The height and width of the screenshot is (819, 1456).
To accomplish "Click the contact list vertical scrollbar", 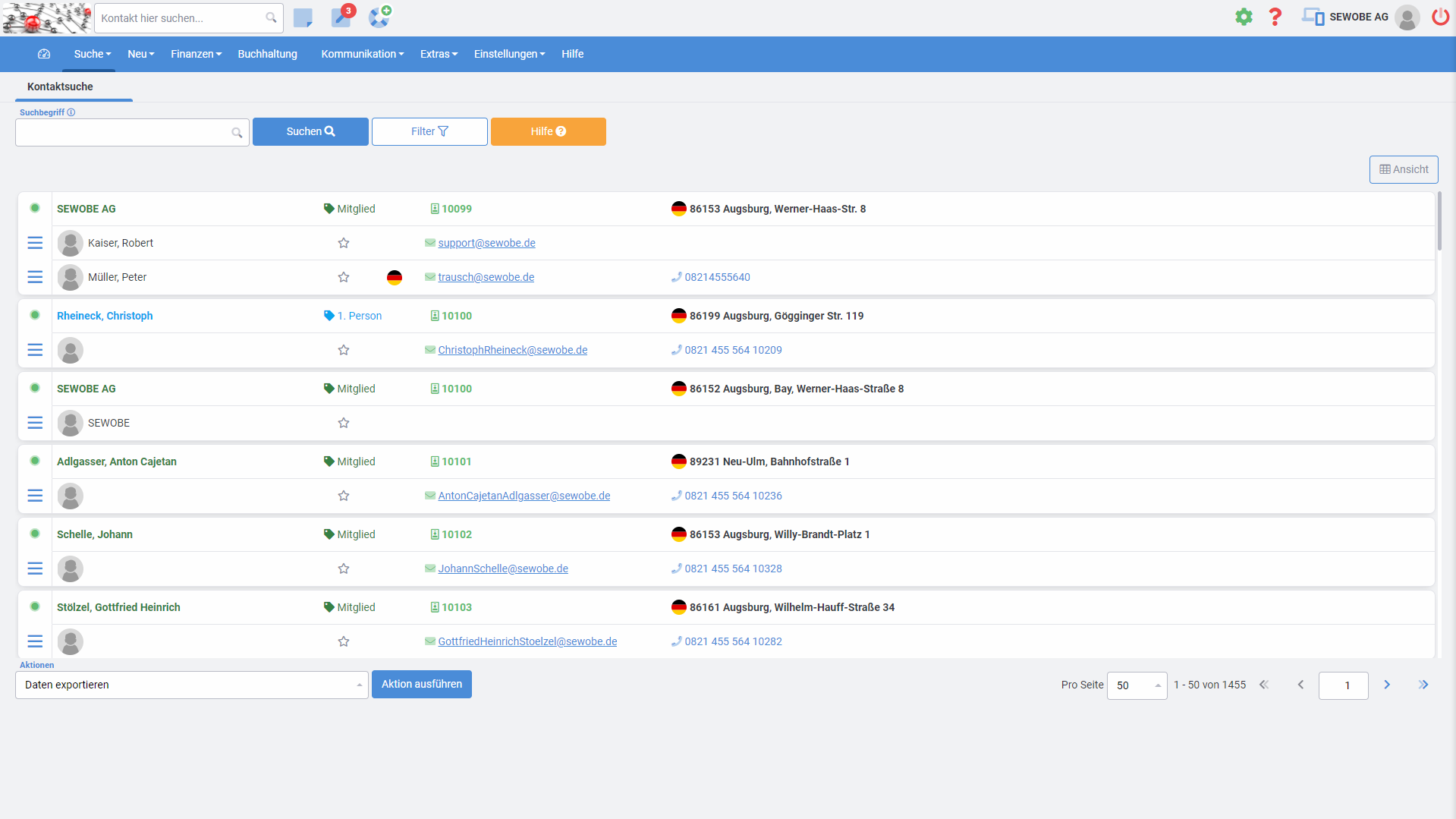I will [x=1439, y=220].
